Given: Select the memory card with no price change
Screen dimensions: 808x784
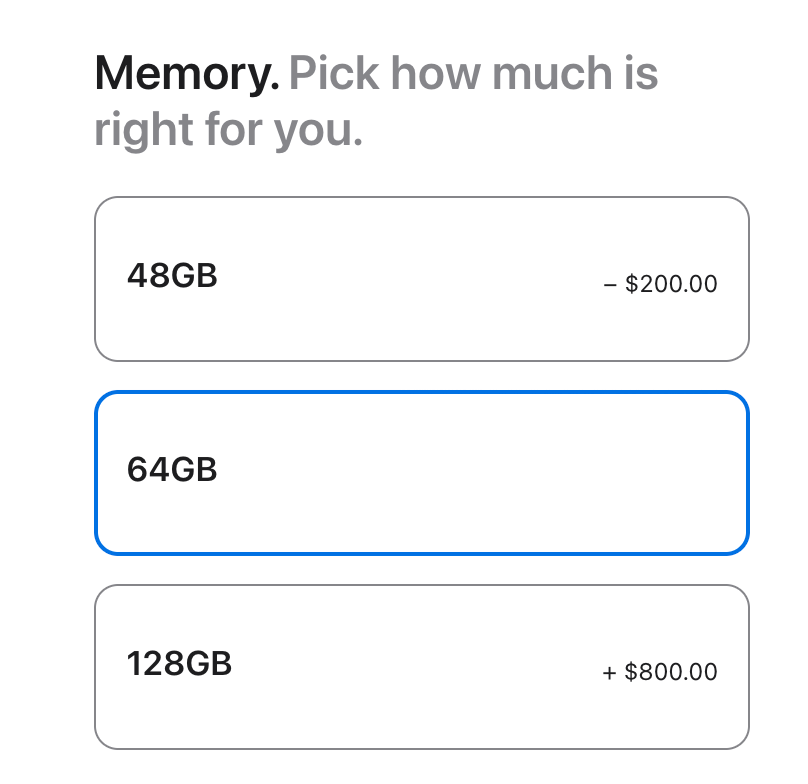Looking at the screenshot, I should [x=421, y=472].
